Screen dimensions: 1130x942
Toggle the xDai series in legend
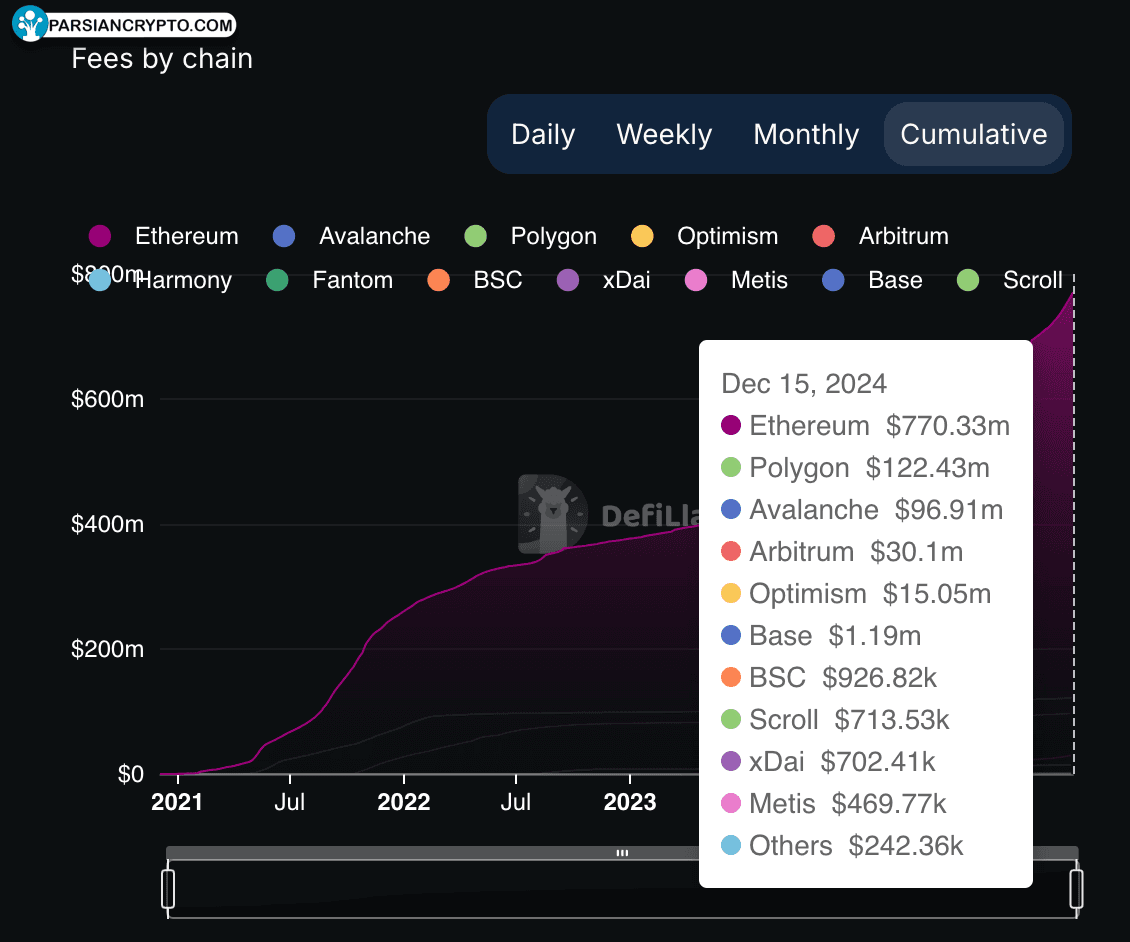point(604,280)
